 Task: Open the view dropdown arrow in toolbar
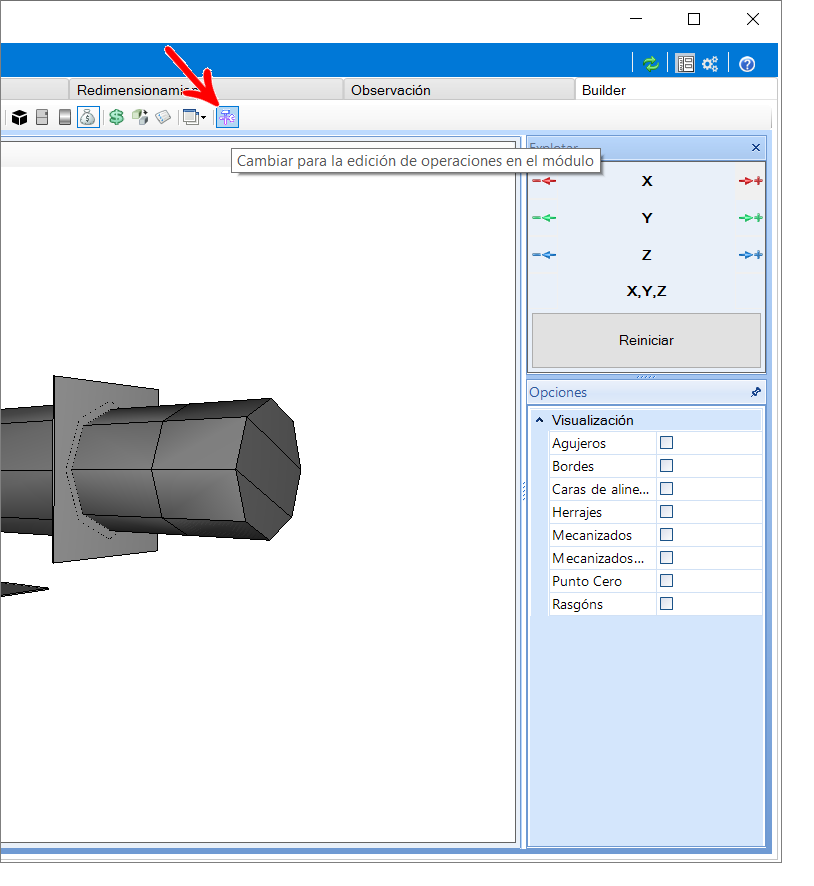click(204, 118)
